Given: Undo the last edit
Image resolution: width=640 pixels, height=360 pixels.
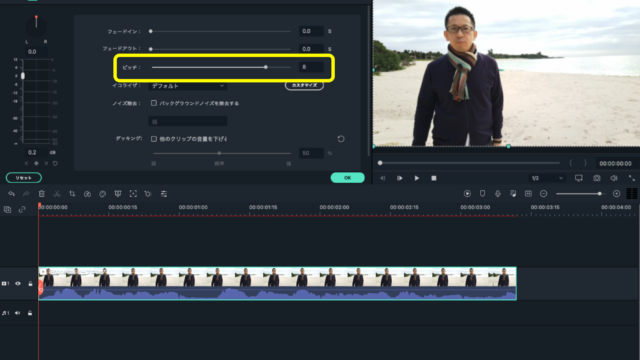Looking at the screenshot, I should tap(11, 194).
